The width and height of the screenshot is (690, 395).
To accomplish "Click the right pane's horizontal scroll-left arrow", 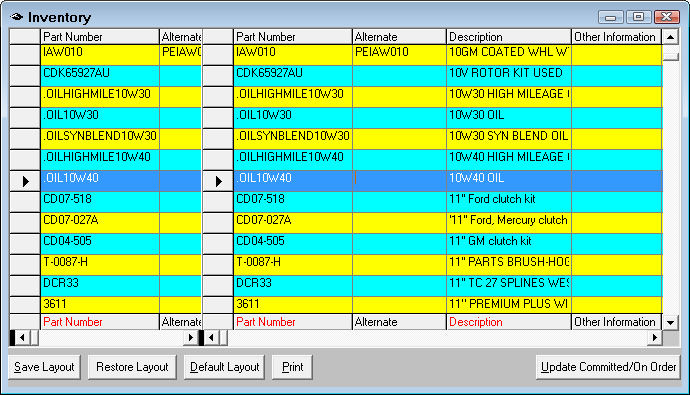I will (x=211, y=338).
